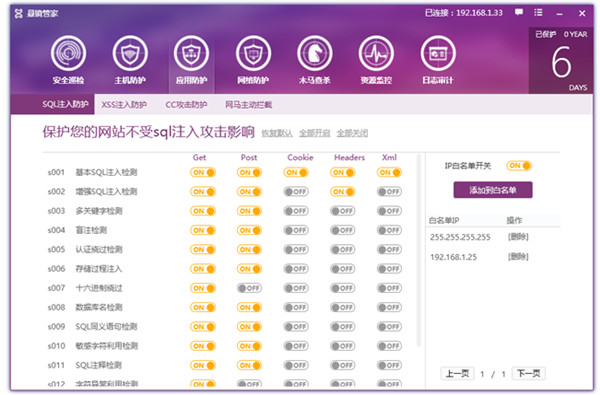This screenshot has height=395, width=600.
Task: Click the Cookie column header
Action: point(300,157)
